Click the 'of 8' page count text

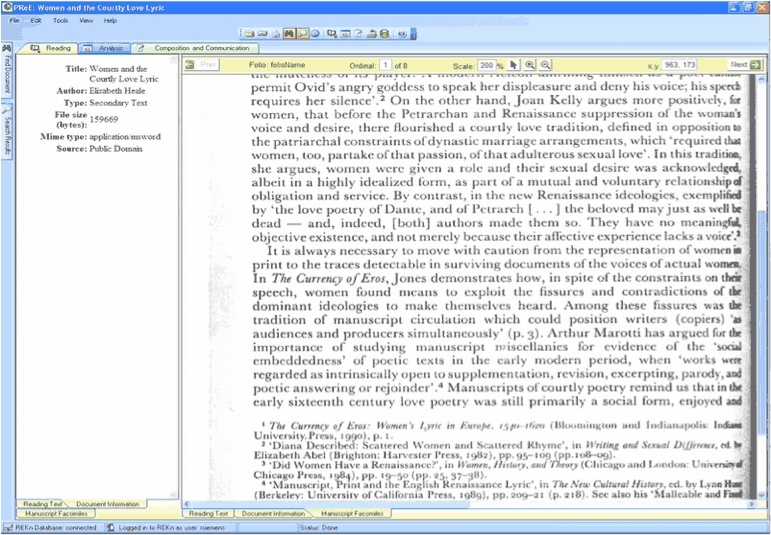click(x=401, y=65)
